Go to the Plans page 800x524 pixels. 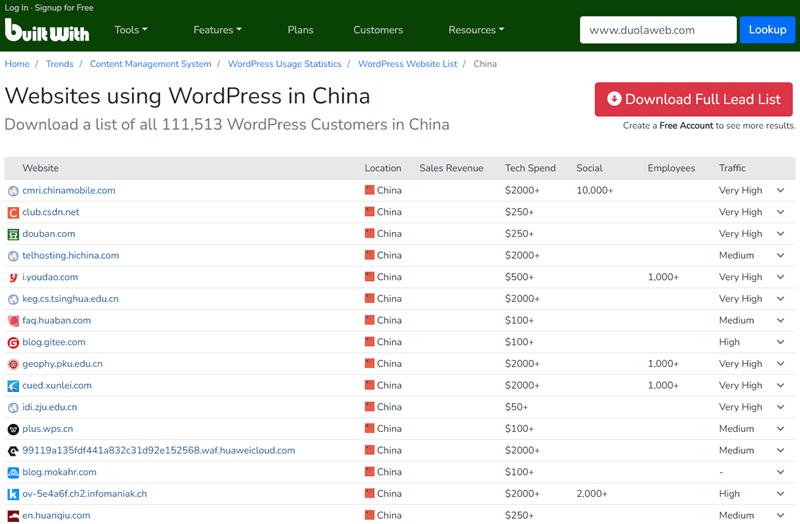pos(301,30)
